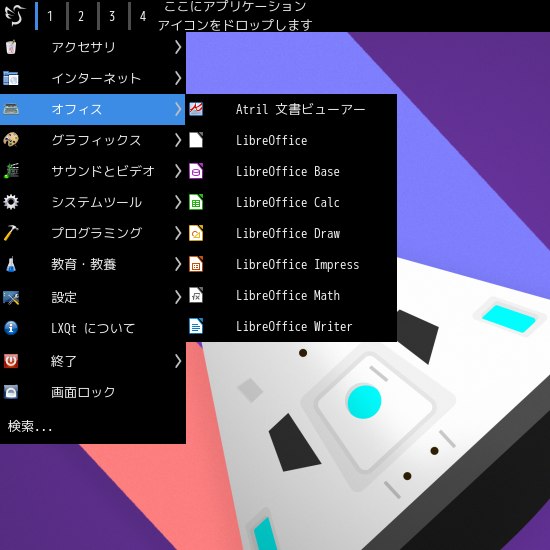Viewport: 550px width, 550px height.
Task: Select the グラフィックス category label
Action: [96, 140]
